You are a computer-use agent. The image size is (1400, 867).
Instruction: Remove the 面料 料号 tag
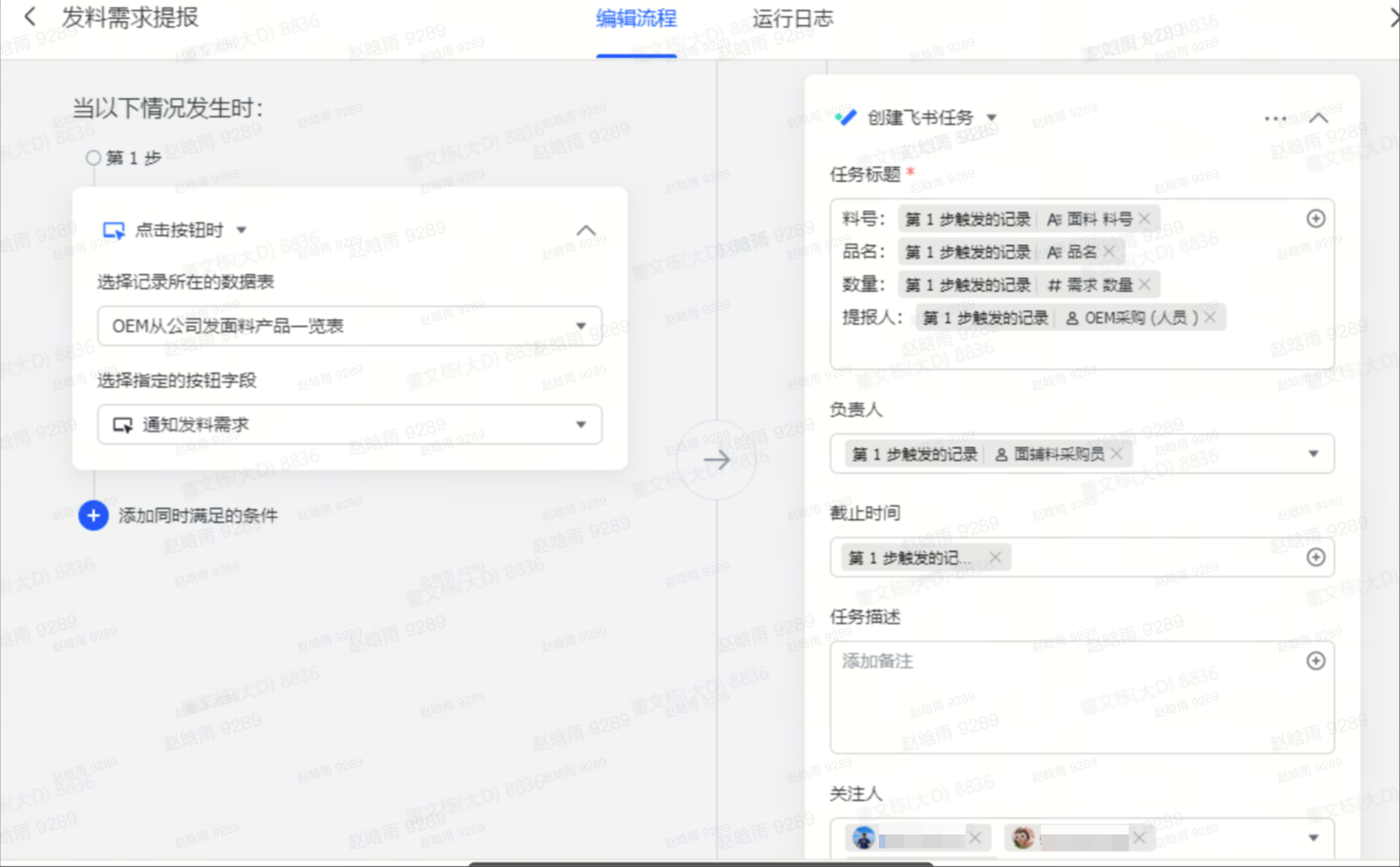click(1145, 219)
